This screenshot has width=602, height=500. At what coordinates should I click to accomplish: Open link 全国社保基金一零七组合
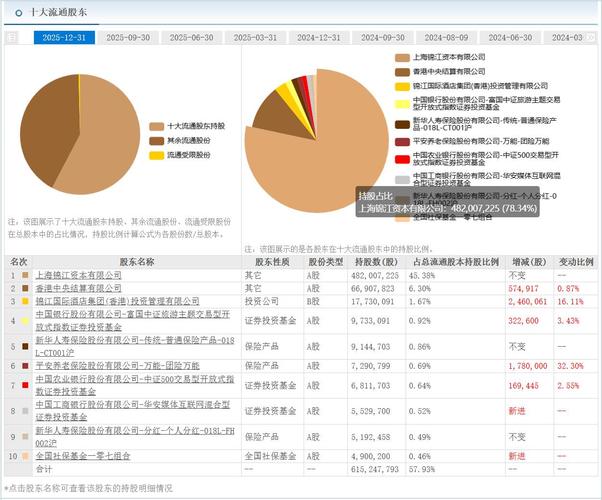click(83, 456)
